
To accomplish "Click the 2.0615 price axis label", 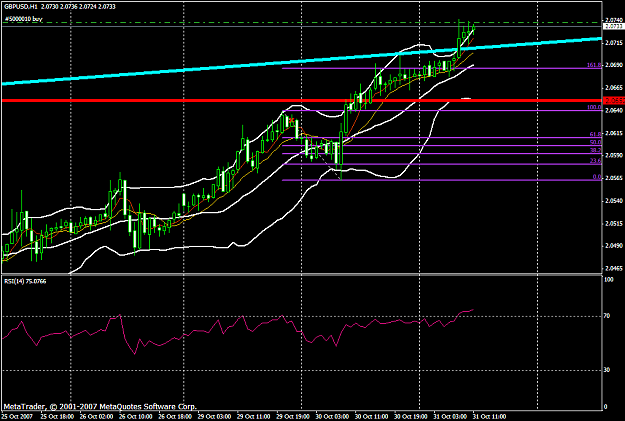I will tap(614, 133).
